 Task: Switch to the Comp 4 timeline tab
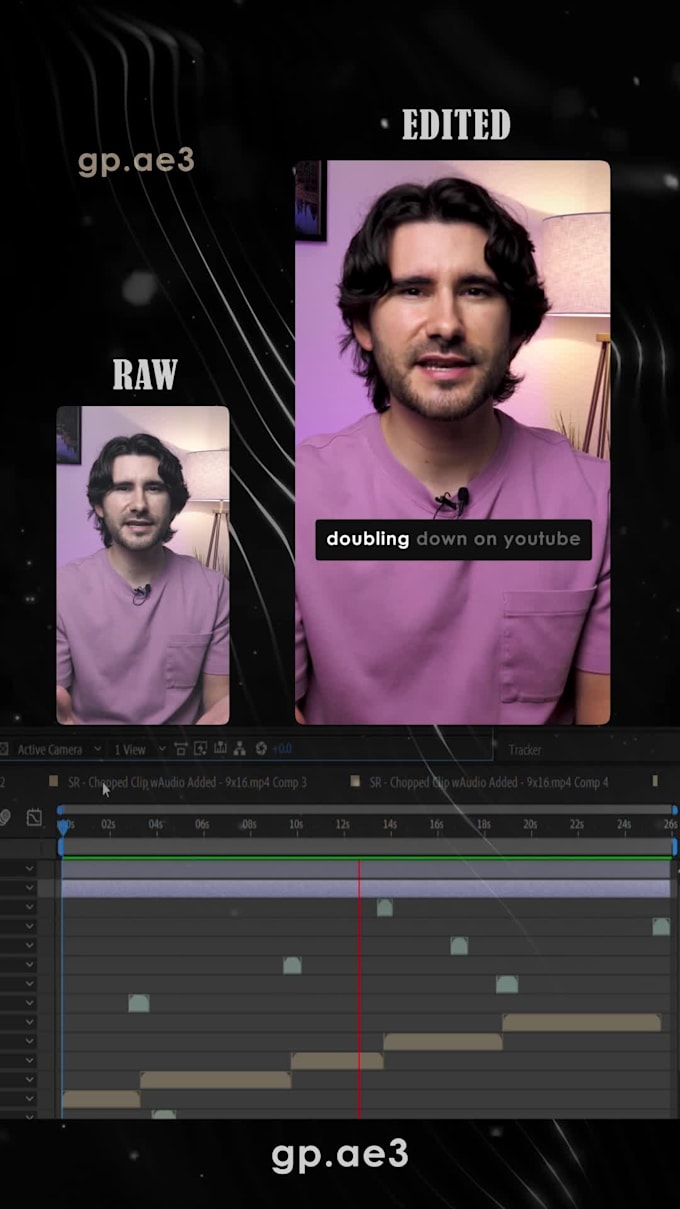coord(488,782)
